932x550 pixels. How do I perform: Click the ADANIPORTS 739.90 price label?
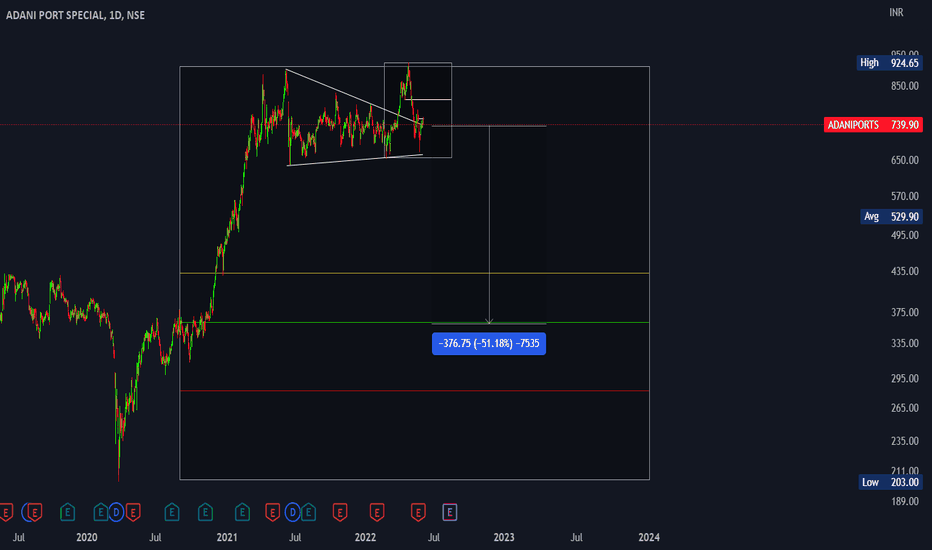[873, 125]
